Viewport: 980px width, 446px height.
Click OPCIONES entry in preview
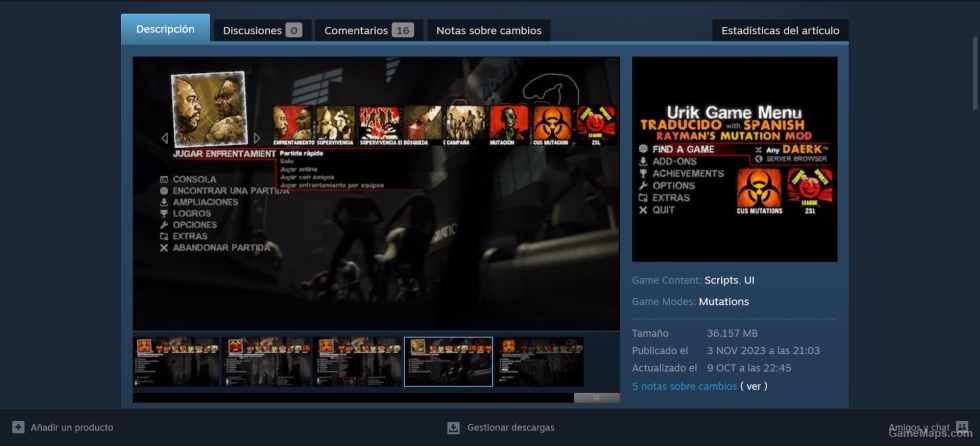pyautogui.click(x=194, y=225)
